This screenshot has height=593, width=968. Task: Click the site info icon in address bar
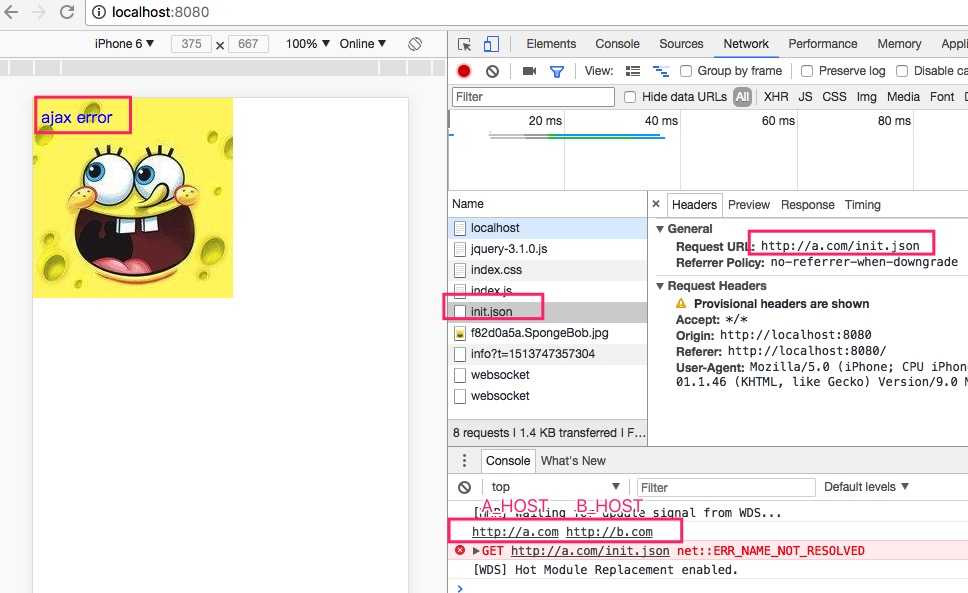tap(99, 12)
